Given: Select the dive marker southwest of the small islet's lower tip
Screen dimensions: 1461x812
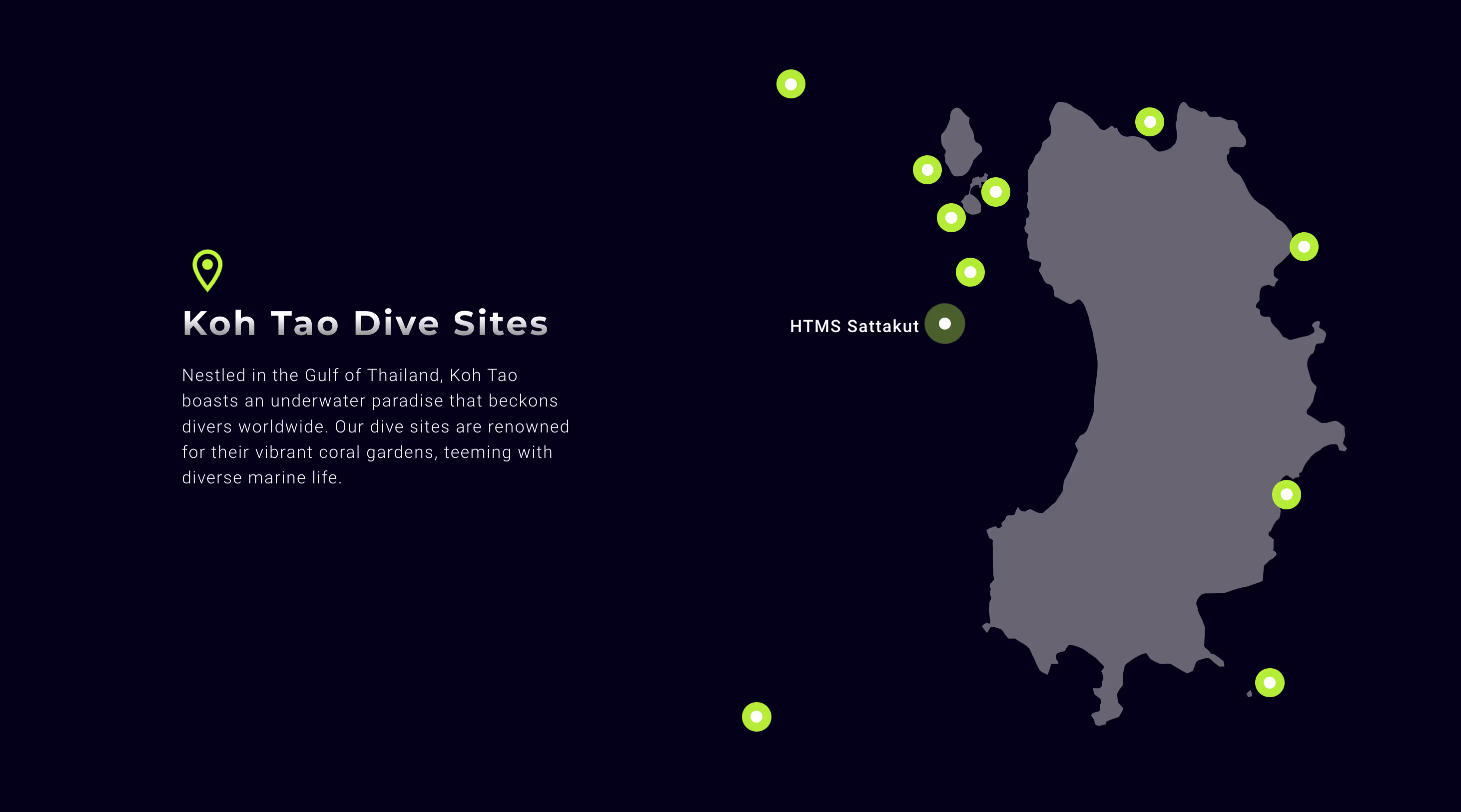Looking at the screenshot, I should (951, 218).
